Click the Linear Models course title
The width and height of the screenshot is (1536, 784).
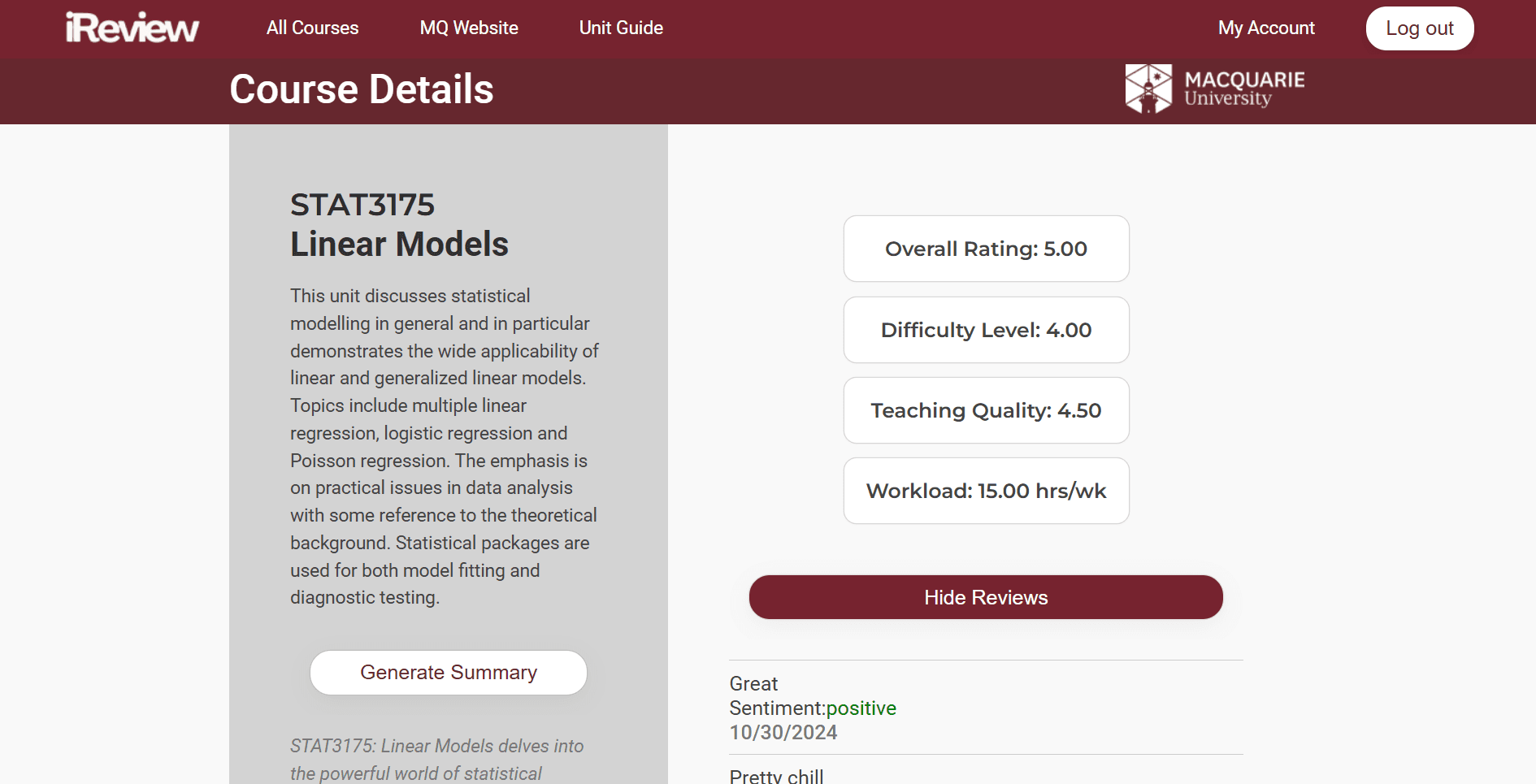[399, 244]
